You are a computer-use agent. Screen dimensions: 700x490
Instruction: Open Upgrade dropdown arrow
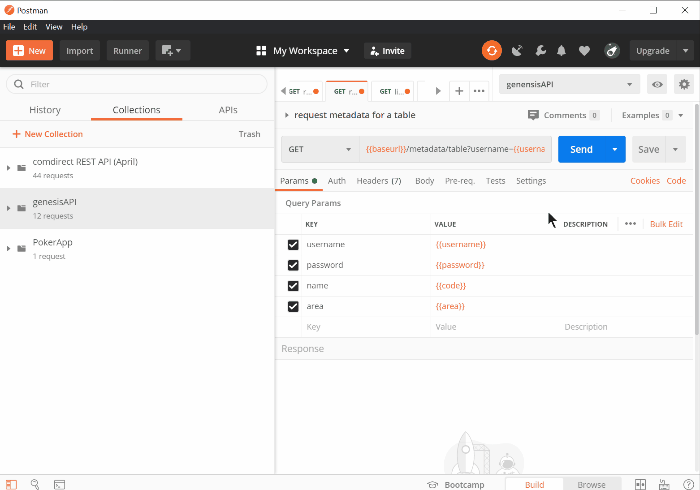tap(685, 50)
